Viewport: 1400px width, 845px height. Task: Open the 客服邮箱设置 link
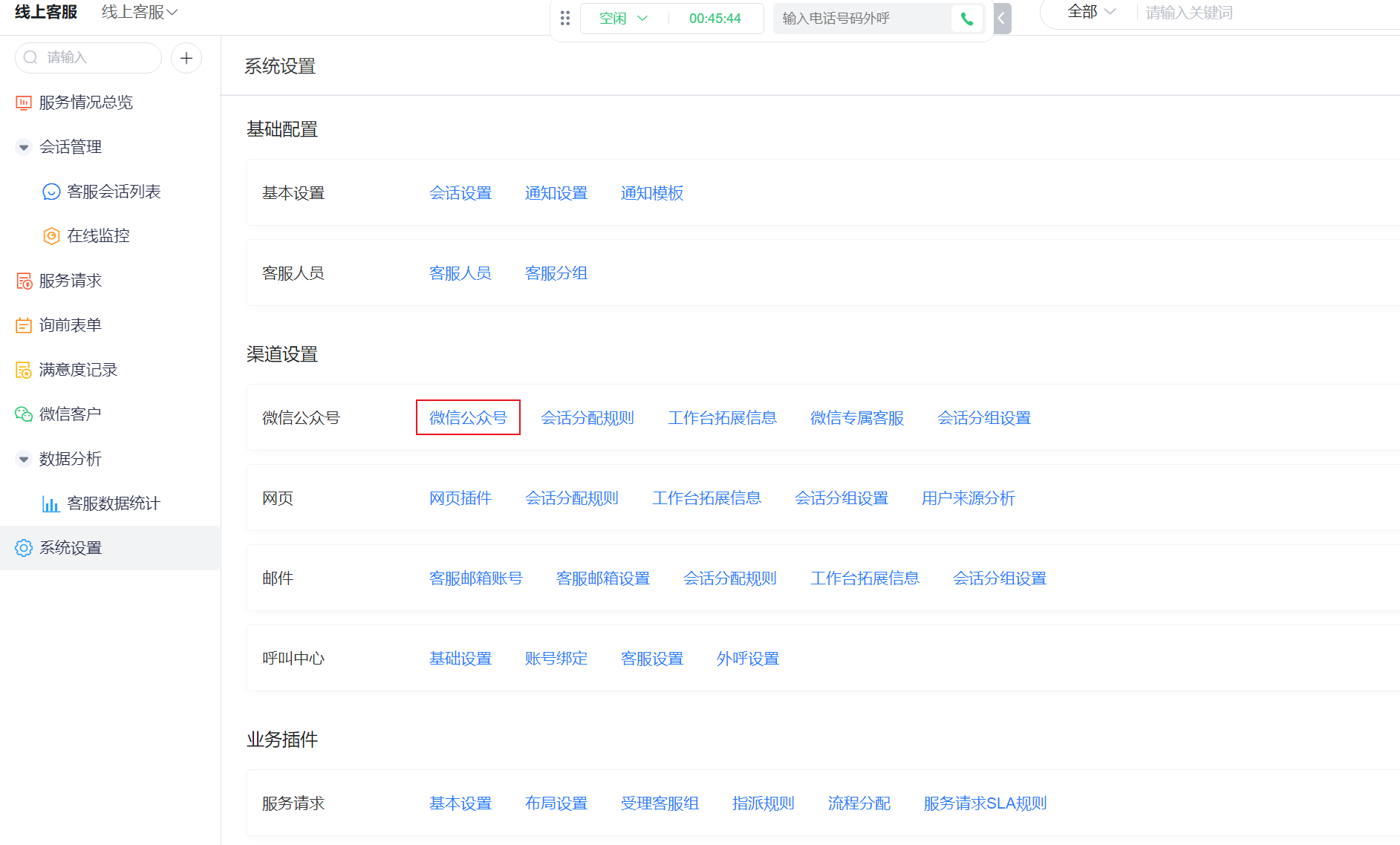[x=603, y=578]
